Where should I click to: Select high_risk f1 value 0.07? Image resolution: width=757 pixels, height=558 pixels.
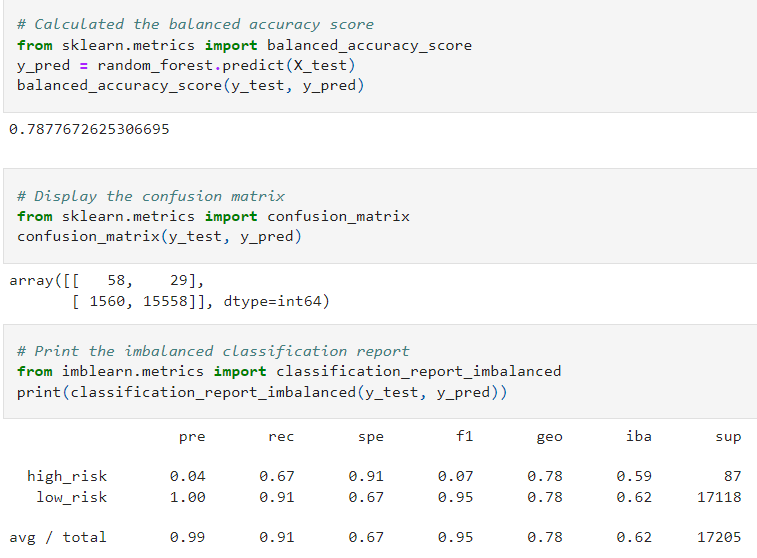455,477
